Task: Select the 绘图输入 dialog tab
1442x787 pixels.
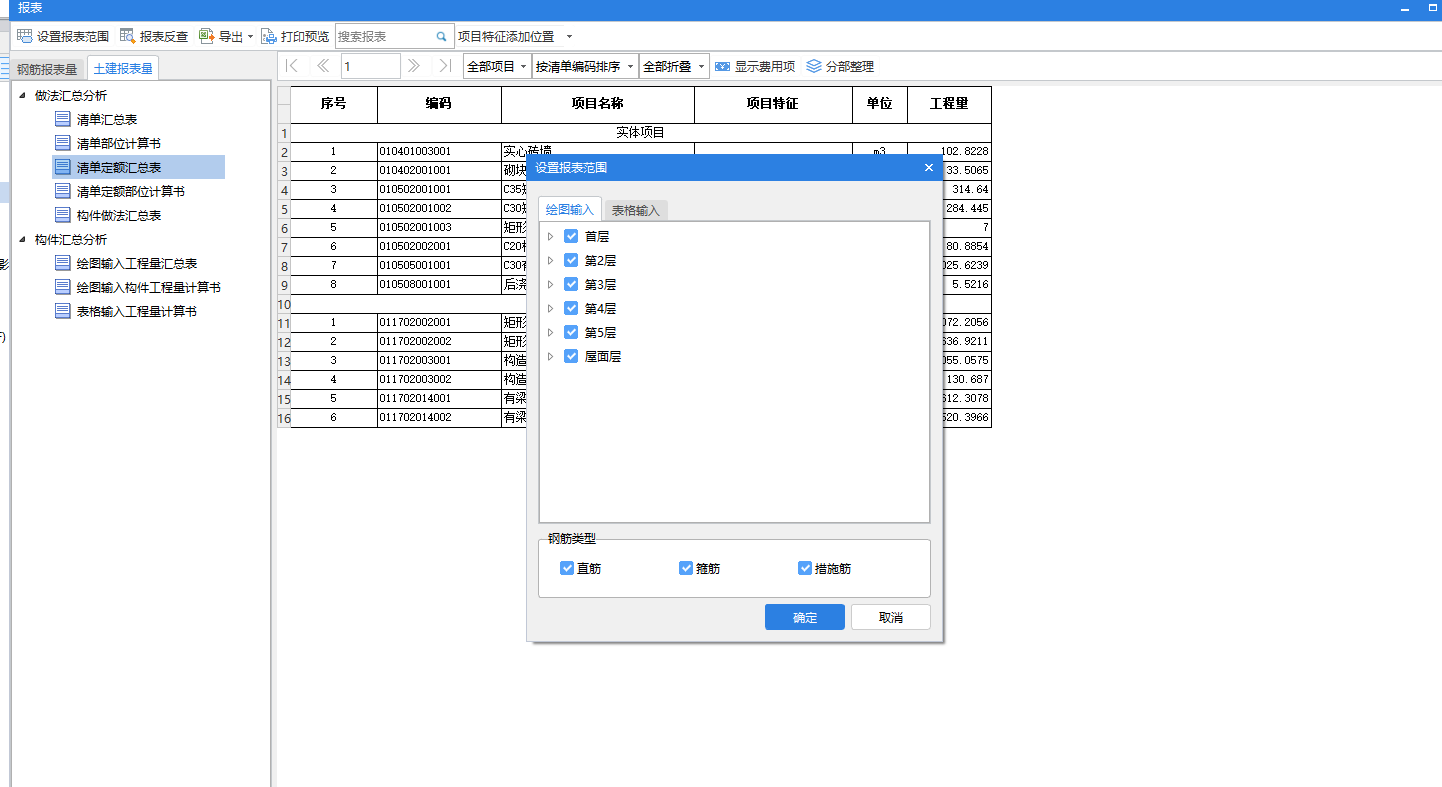Action: pos(570,209)
